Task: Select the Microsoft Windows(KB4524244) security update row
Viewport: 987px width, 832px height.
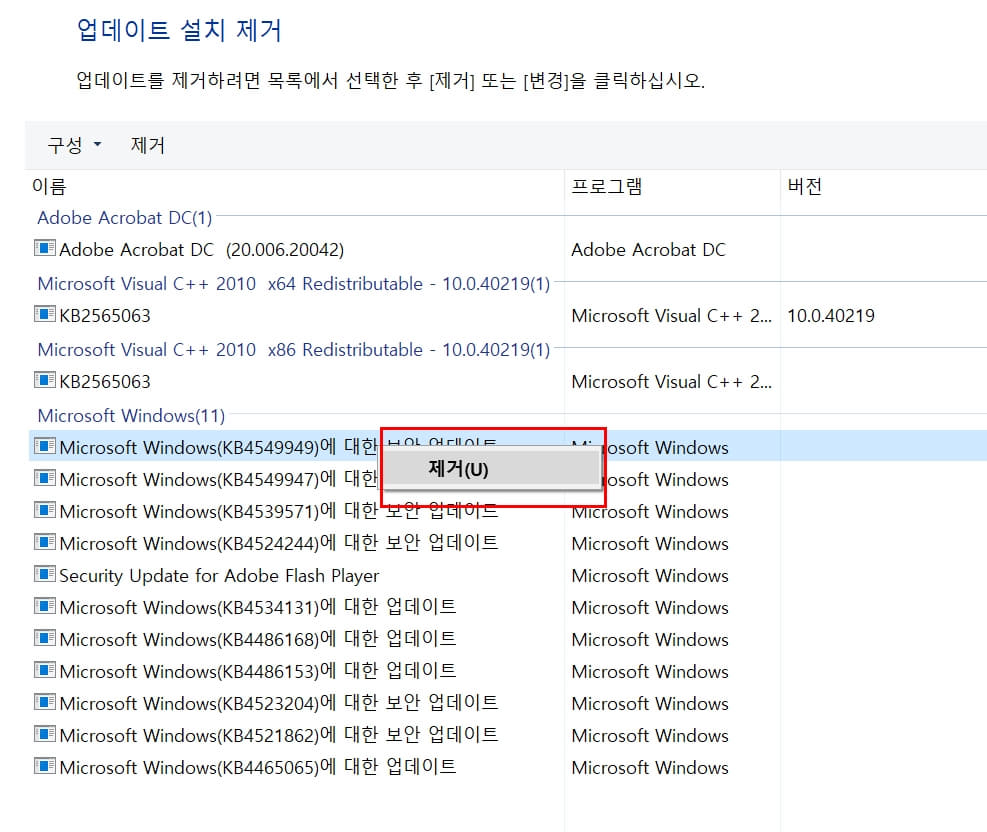Action: (279, 544)
